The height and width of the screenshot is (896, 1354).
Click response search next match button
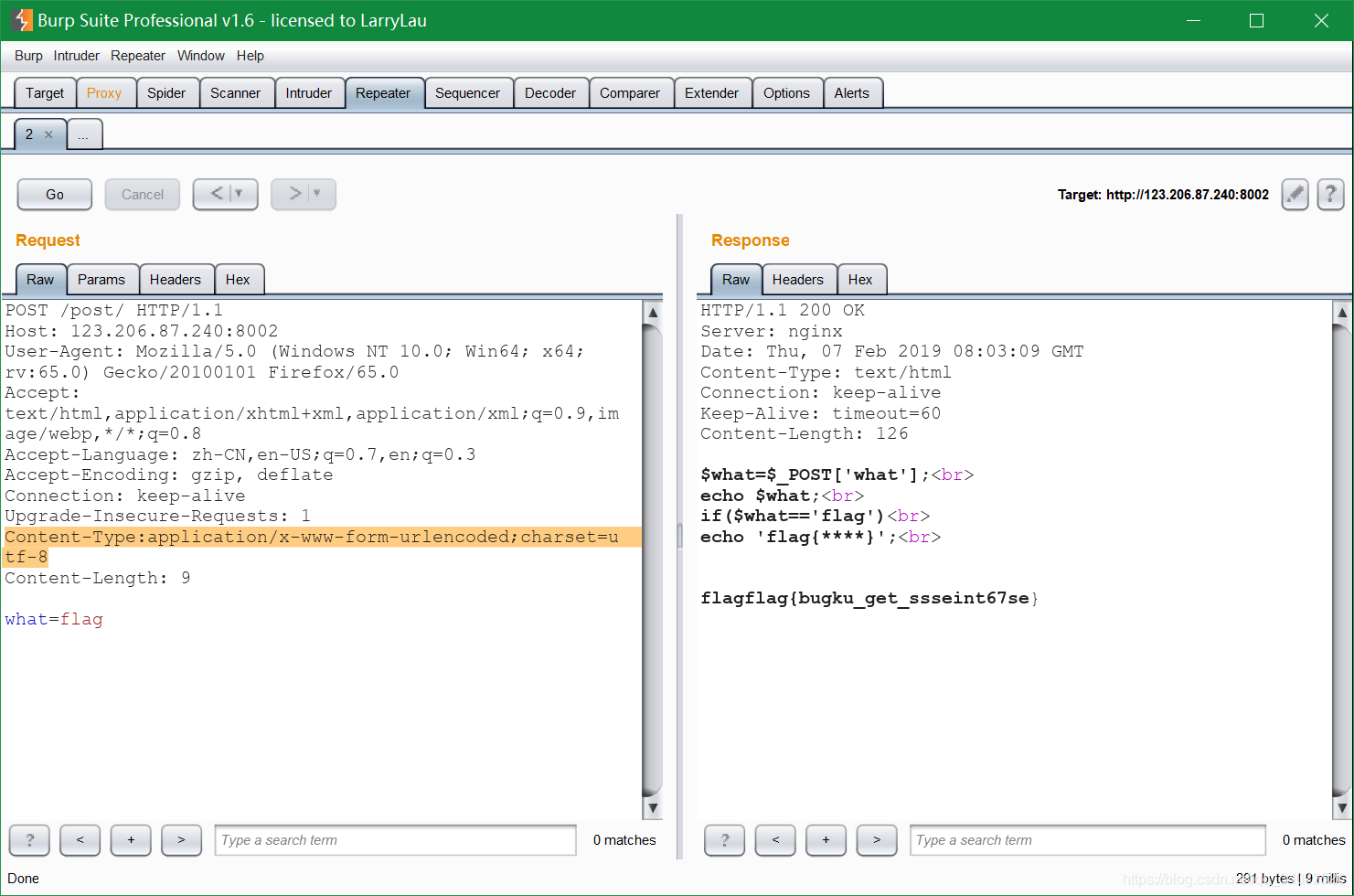(877, 839)
